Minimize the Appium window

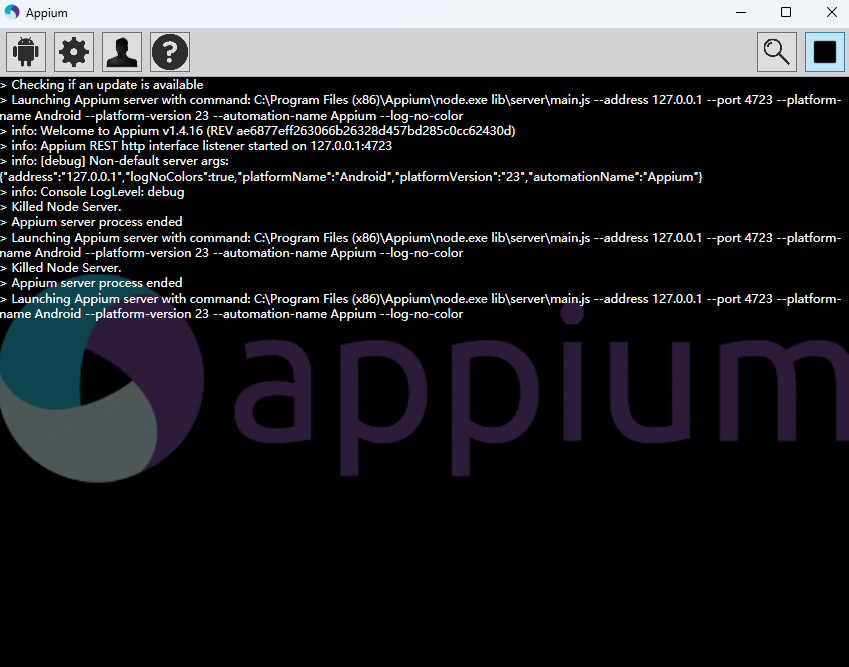[x=742, y=12]
